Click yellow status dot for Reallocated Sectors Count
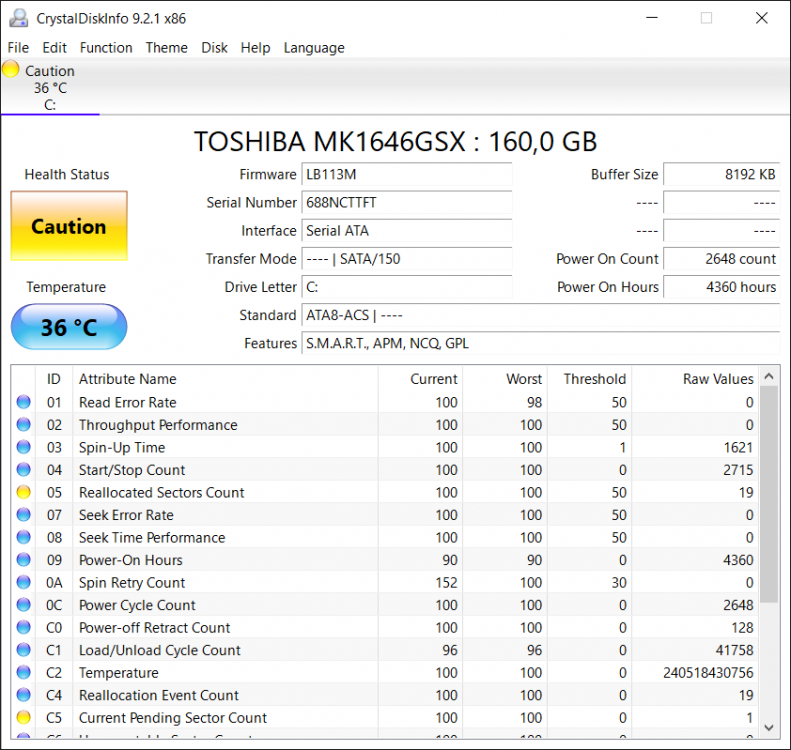This screenshot has width=791, height=750. 24,493
